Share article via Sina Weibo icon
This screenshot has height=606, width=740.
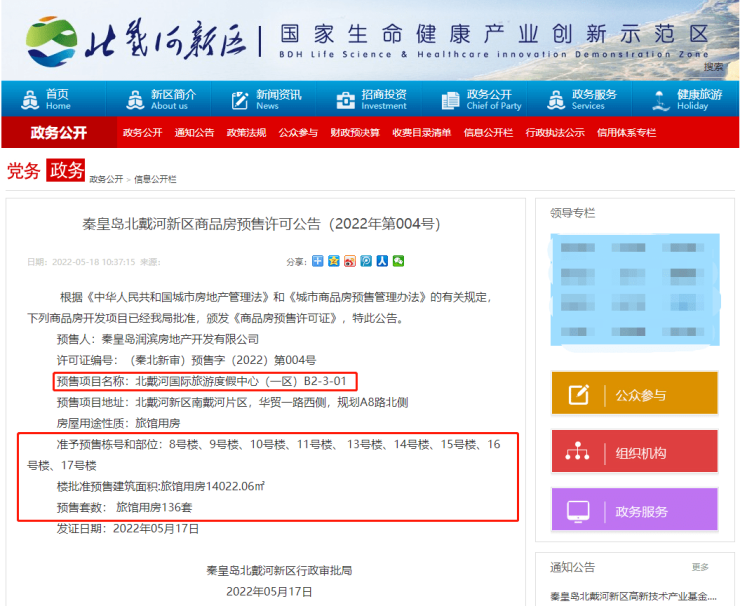[350, 261]
